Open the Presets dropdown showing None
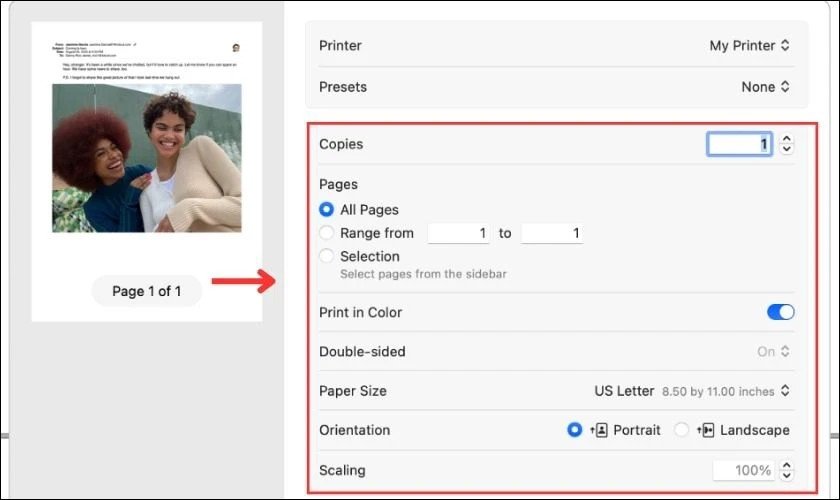The image size is (840, 500). click(765, 87)
